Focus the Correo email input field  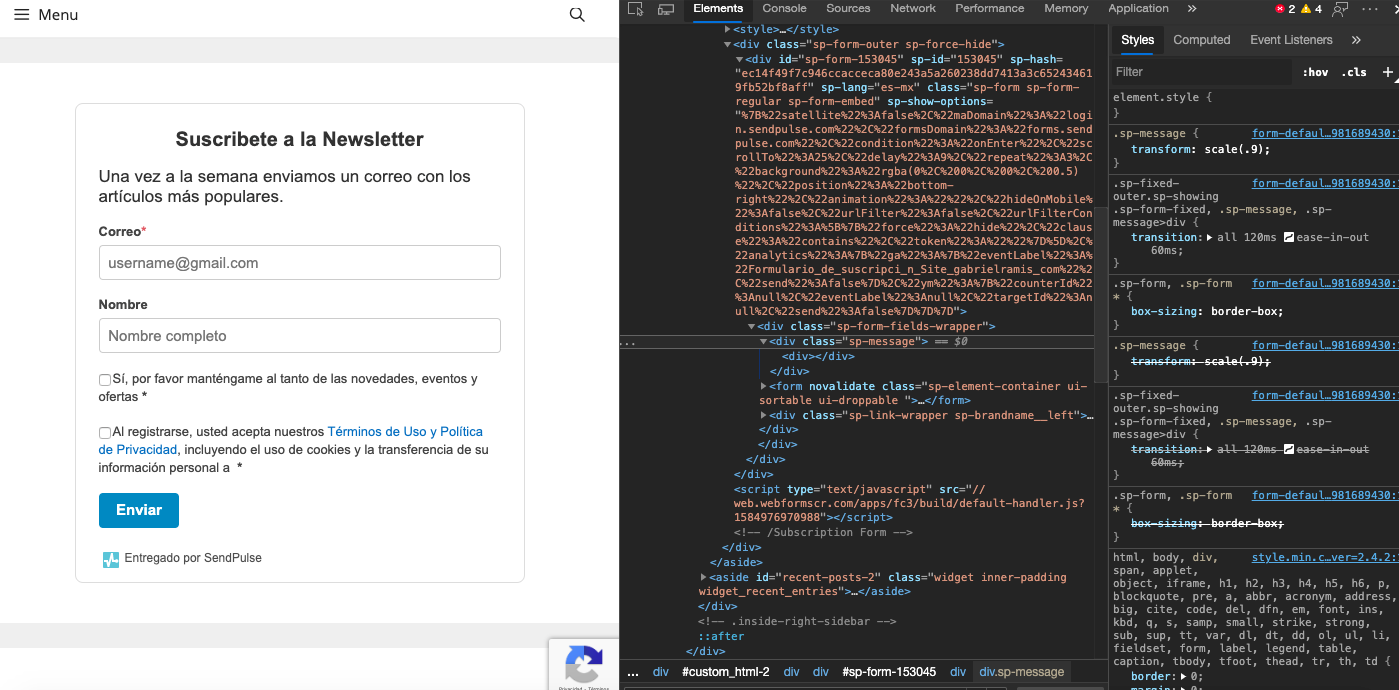(300, 263)
